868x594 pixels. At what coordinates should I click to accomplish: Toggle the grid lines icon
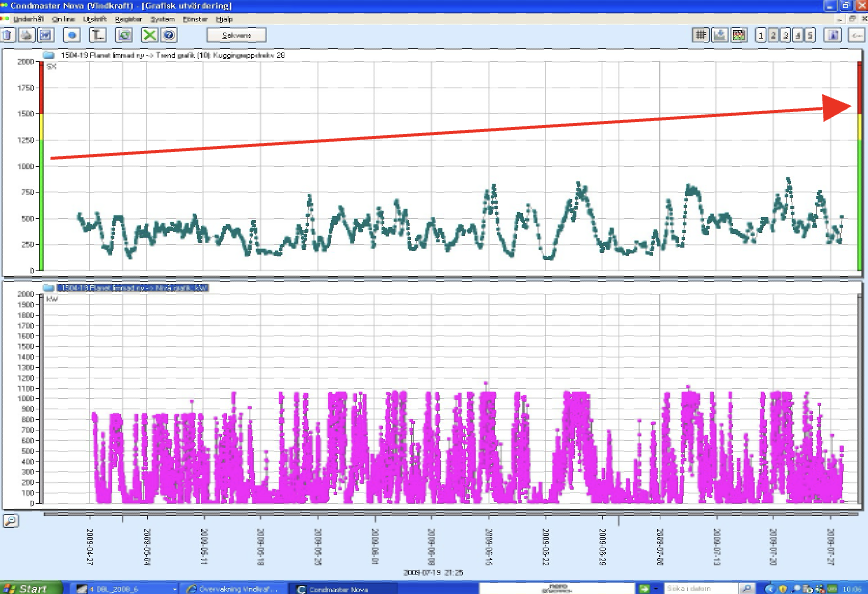click(x=701, y=35)
